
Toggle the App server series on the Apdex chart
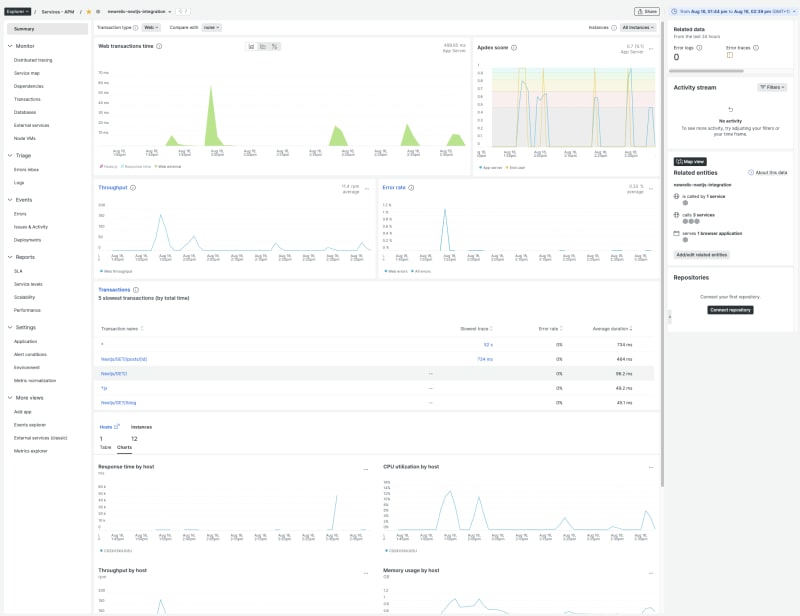pos(491,166)
